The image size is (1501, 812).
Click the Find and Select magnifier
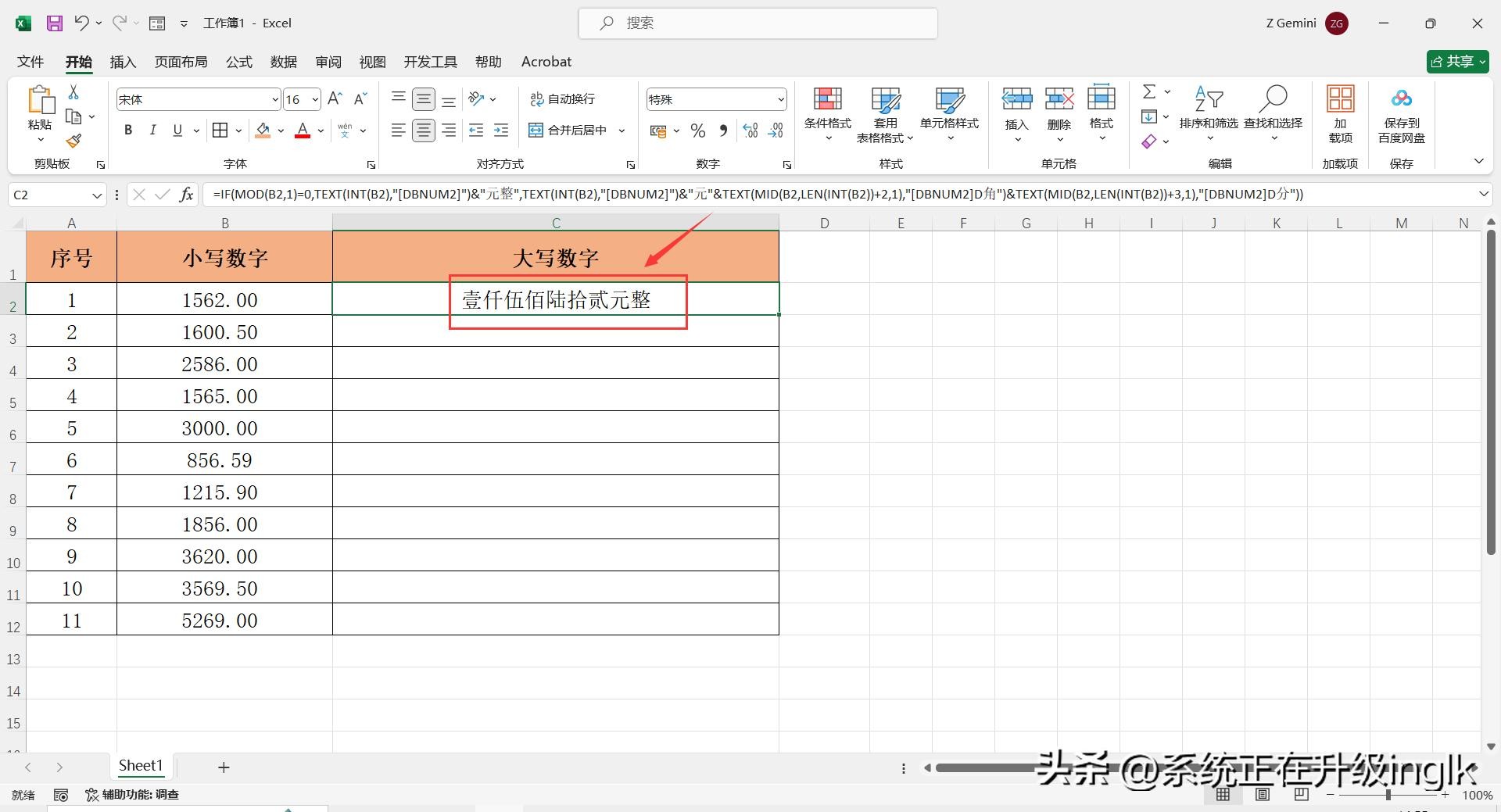(1273, 100)
